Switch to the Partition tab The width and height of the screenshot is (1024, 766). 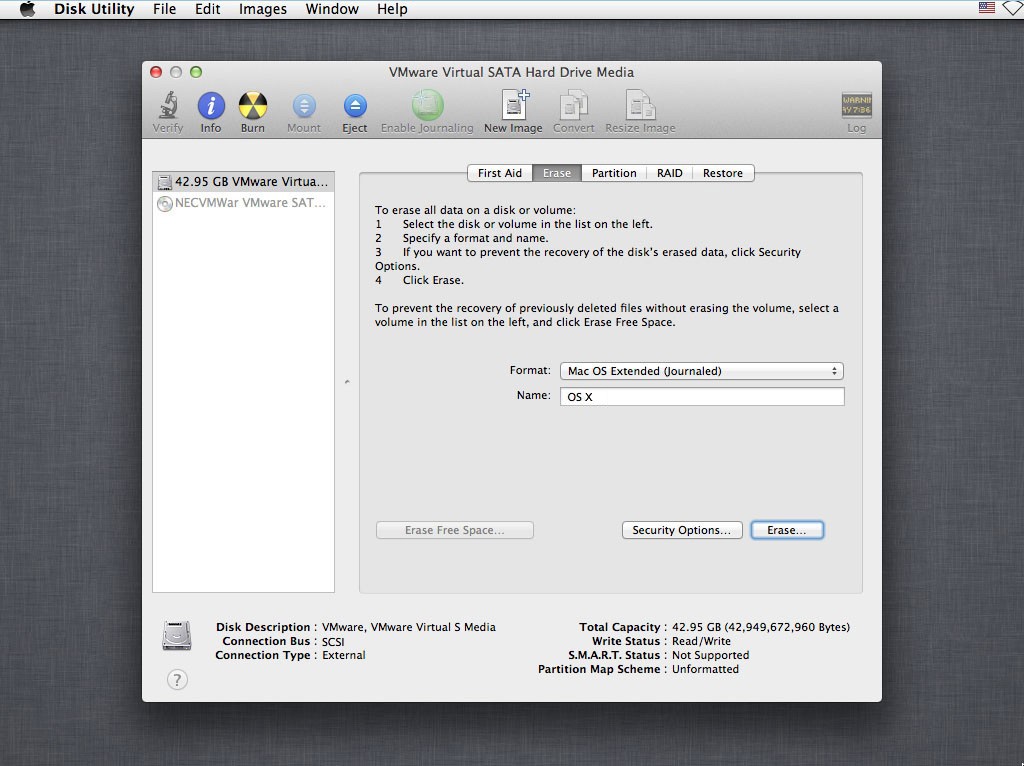click(x=614, y=173)
